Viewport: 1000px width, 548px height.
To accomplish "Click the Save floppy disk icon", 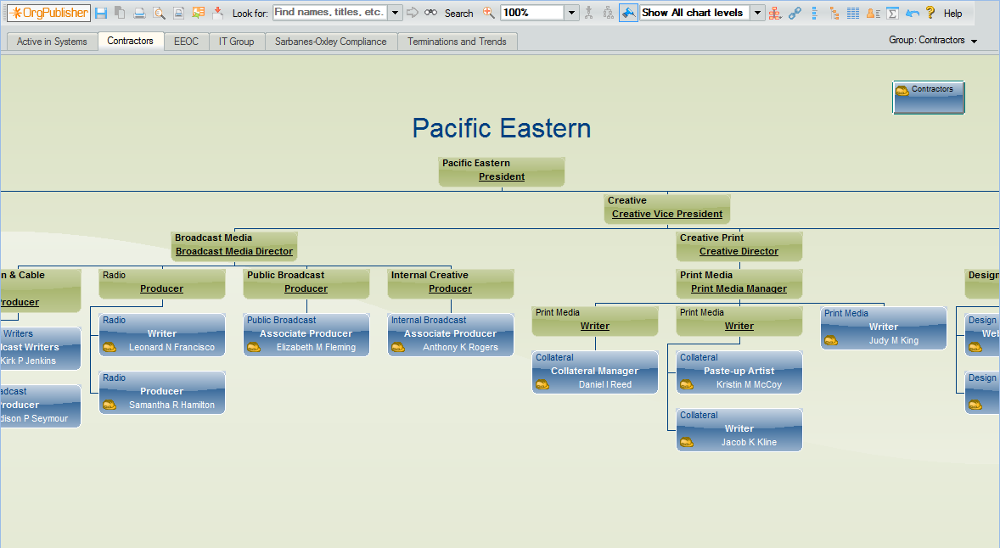I will [x=101, y=13].
